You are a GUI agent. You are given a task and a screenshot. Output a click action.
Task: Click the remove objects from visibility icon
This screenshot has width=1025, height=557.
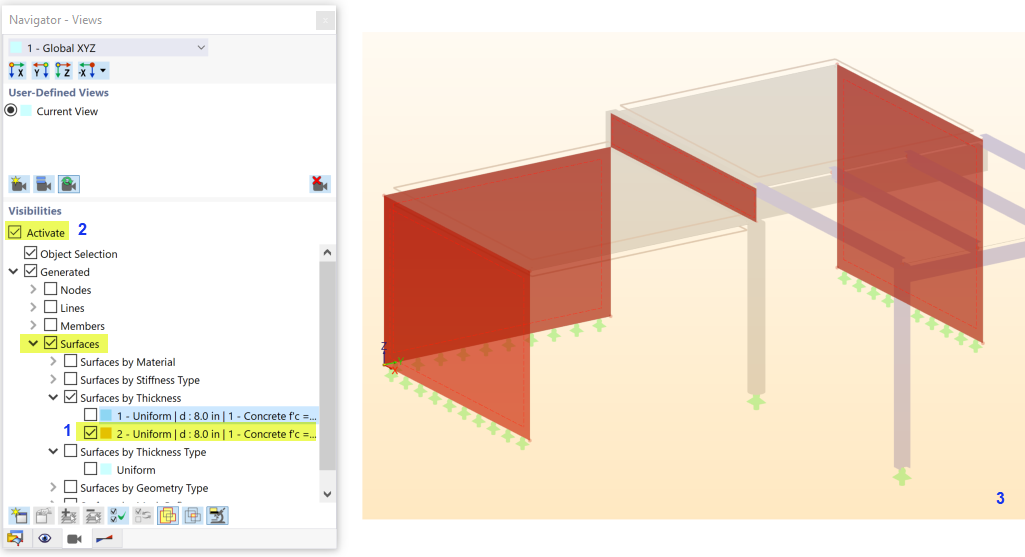point(93,516)
